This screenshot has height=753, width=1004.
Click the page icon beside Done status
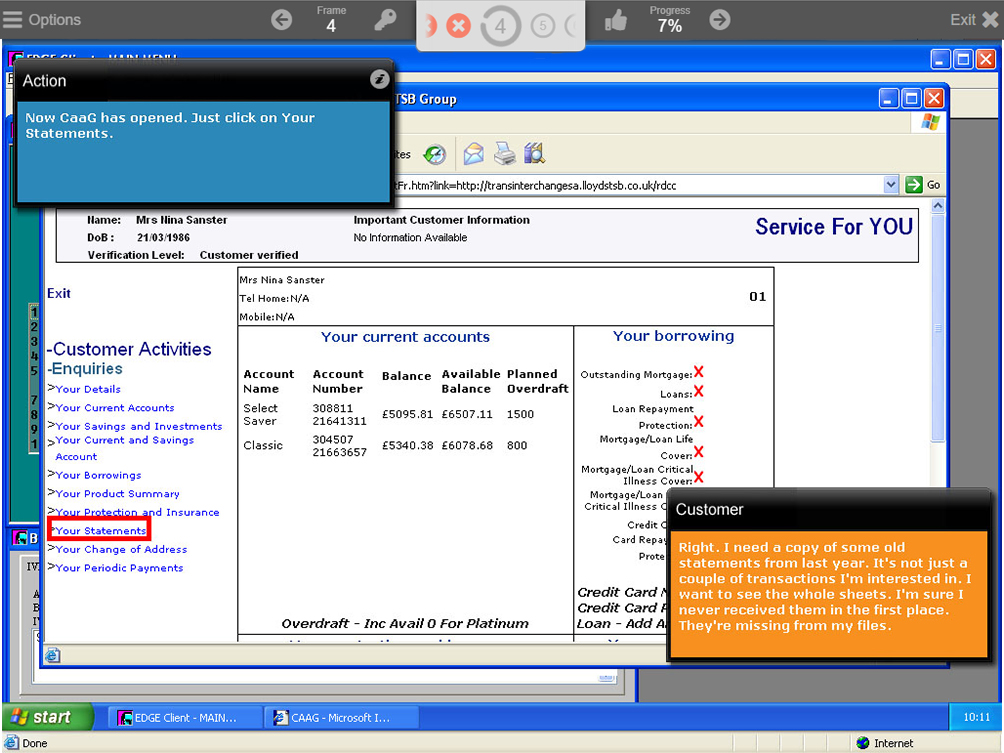12,743
